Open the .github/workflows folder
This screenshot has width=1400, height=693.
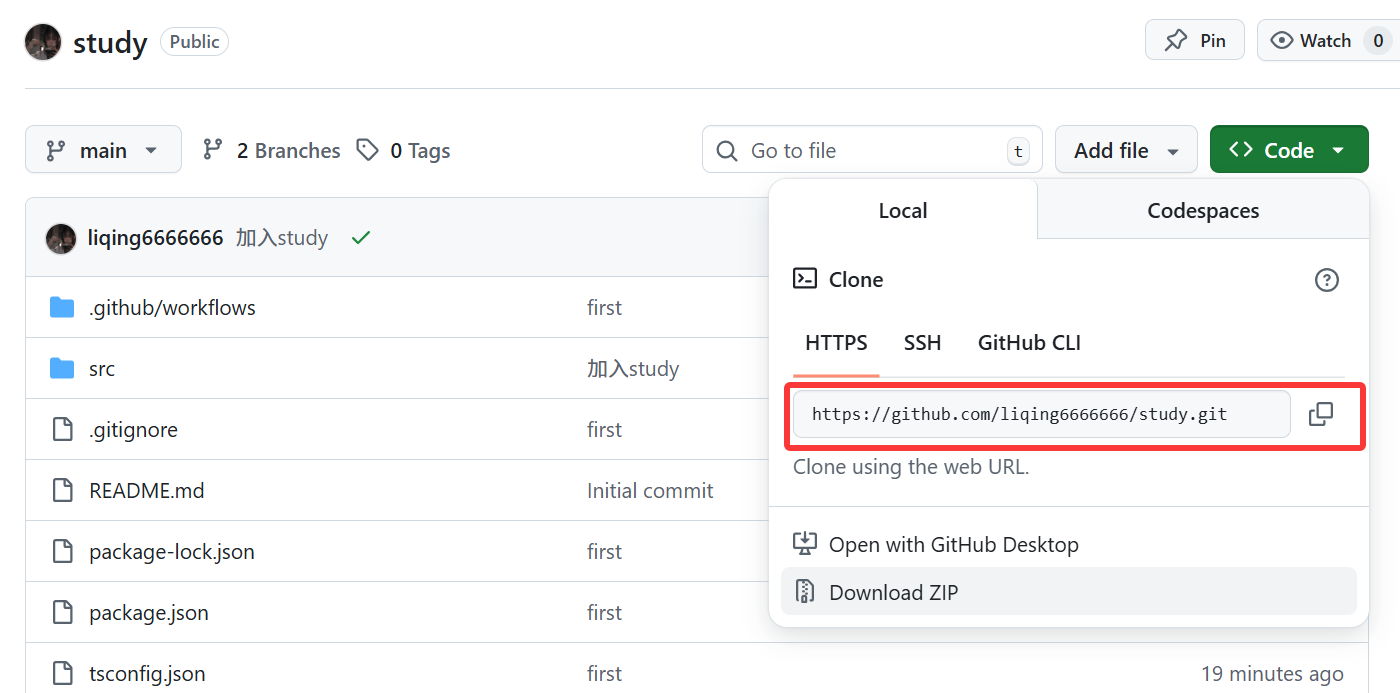tap(172, 308)
